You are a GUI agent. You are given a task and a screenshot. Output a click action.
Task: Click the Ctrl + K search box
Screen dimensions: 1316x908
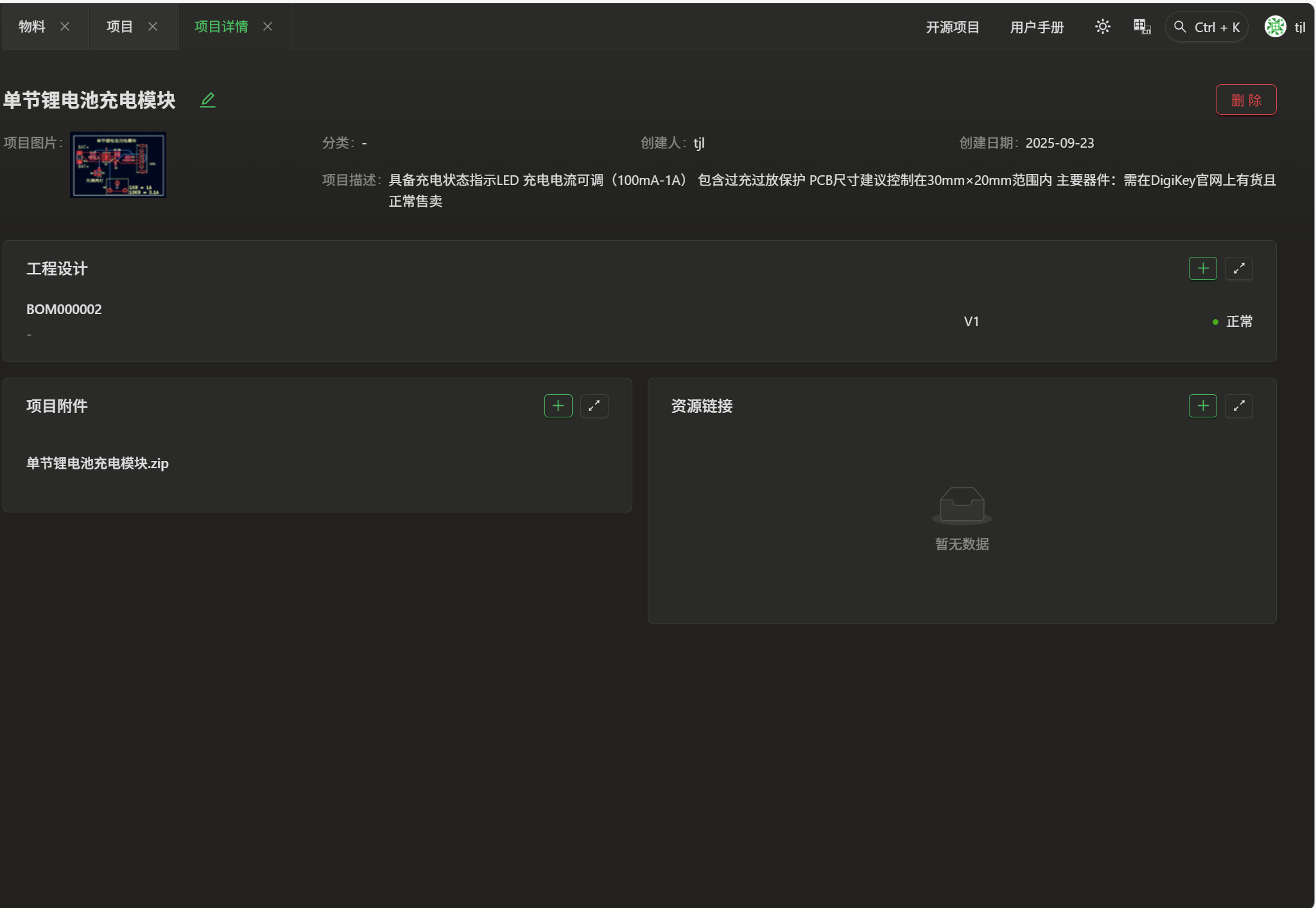1207,27
